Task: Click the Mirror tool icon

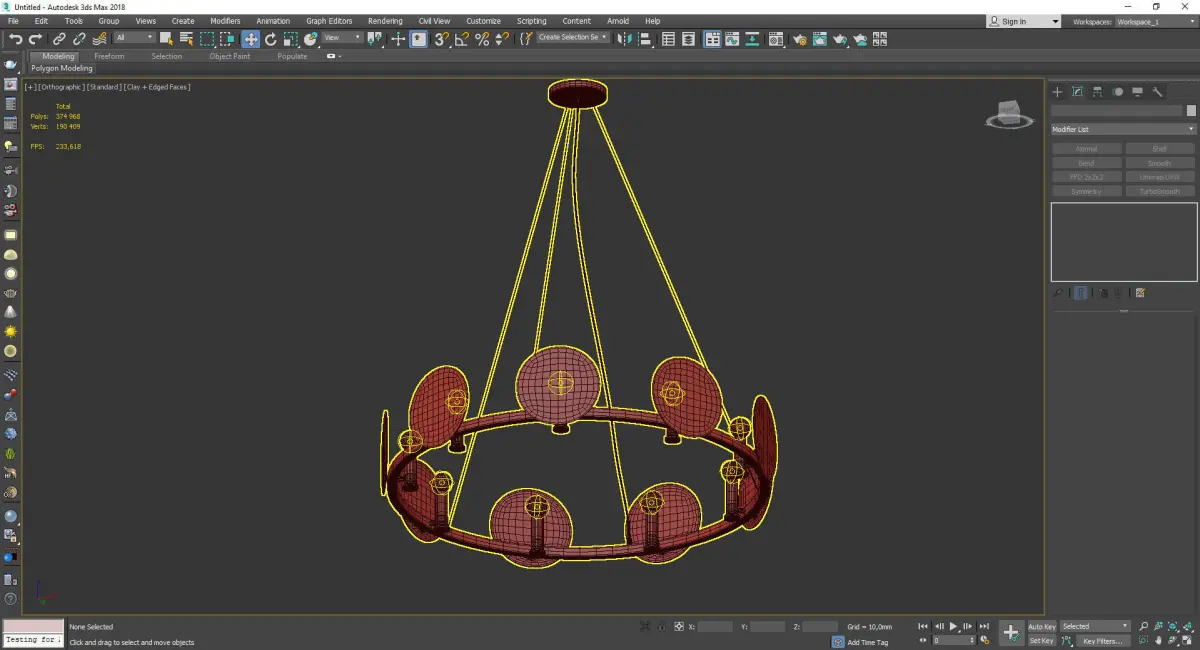Action: tap(623, 39)
